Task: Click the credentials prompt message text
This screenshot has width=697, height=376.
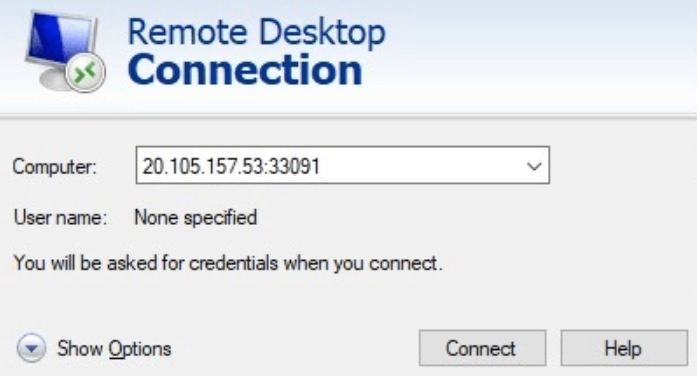Action: tap(228, 263)
